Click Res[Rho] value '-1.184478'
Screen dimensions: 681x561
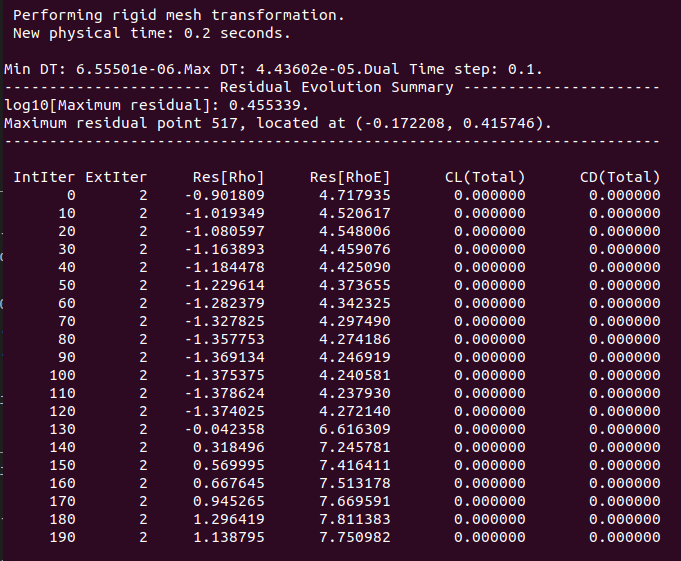225,267
